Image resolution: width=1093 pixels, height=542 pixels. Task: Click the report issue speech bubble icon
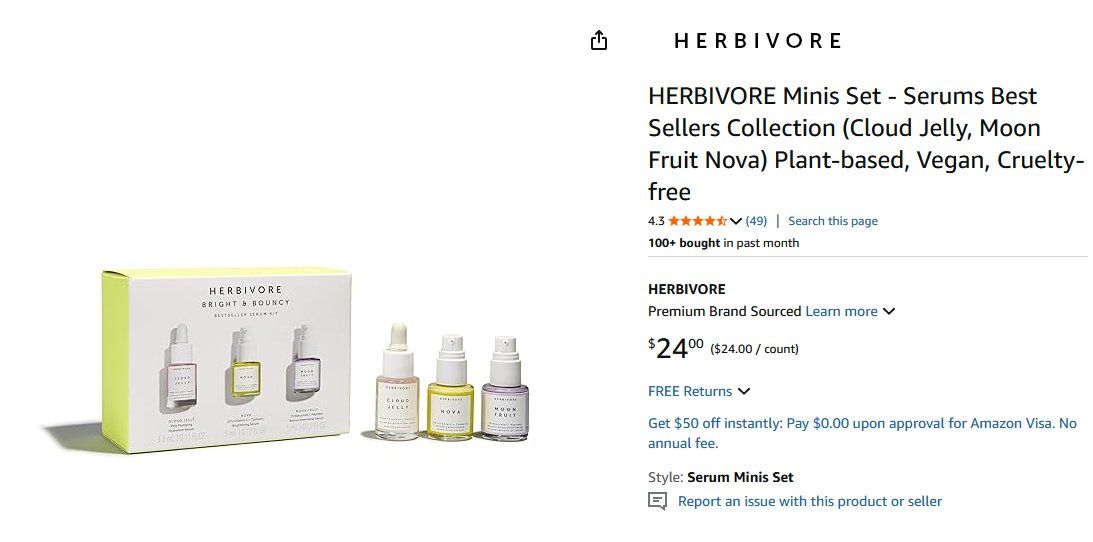point(657,501)
